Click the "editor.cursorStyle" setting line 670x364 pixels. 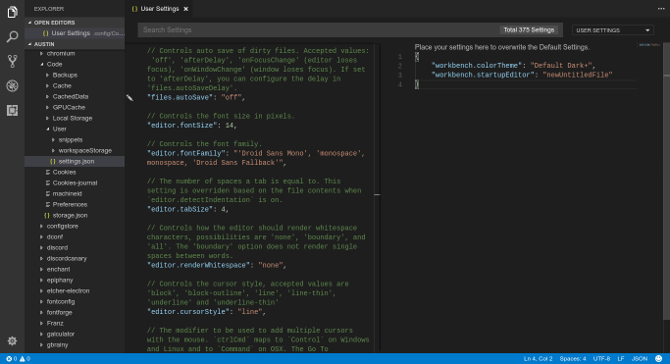pos(206,312)
